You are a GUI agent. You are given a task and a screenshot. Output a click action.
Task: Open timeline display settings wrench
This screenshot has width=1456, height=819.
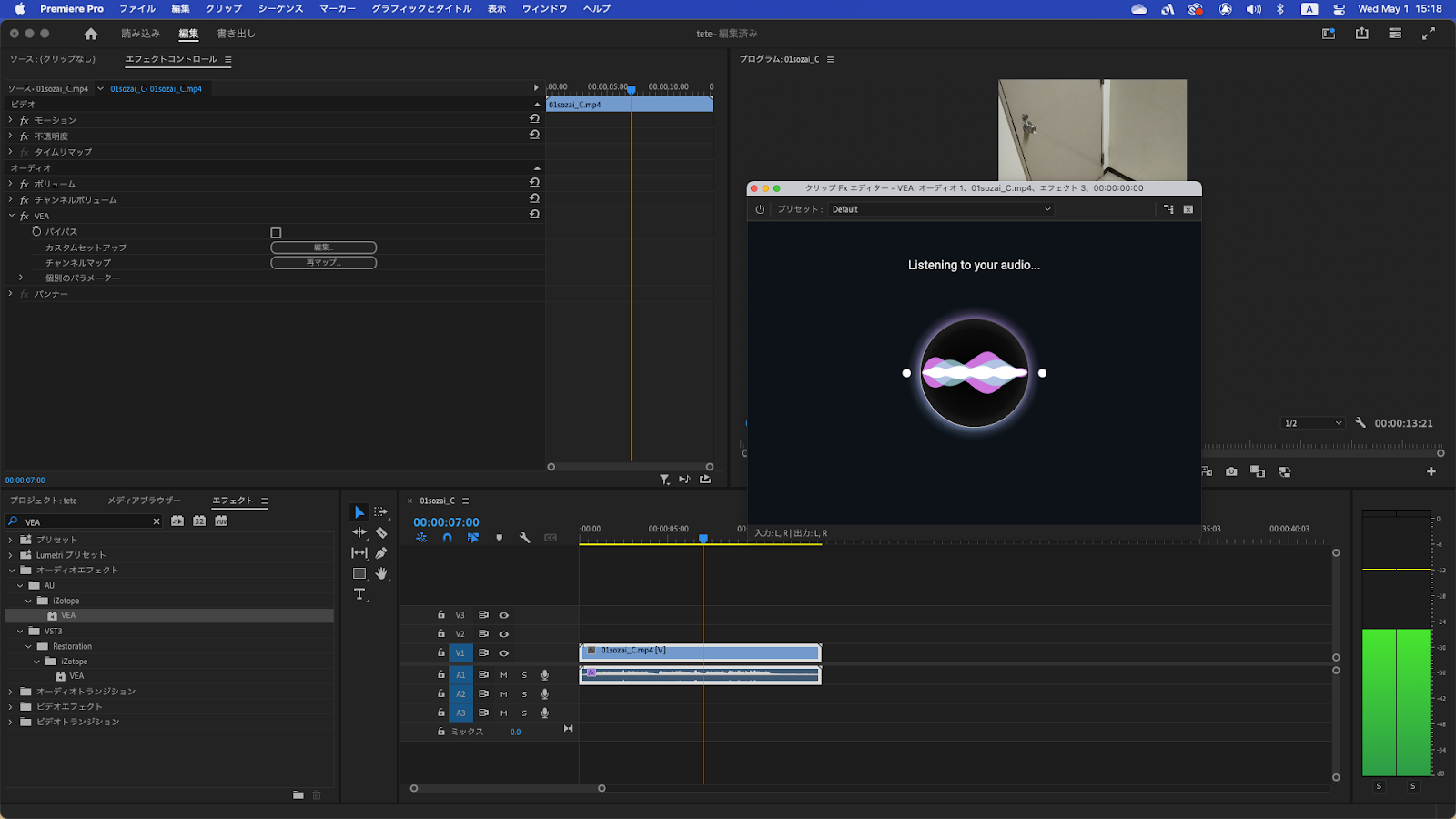[525, 538]
